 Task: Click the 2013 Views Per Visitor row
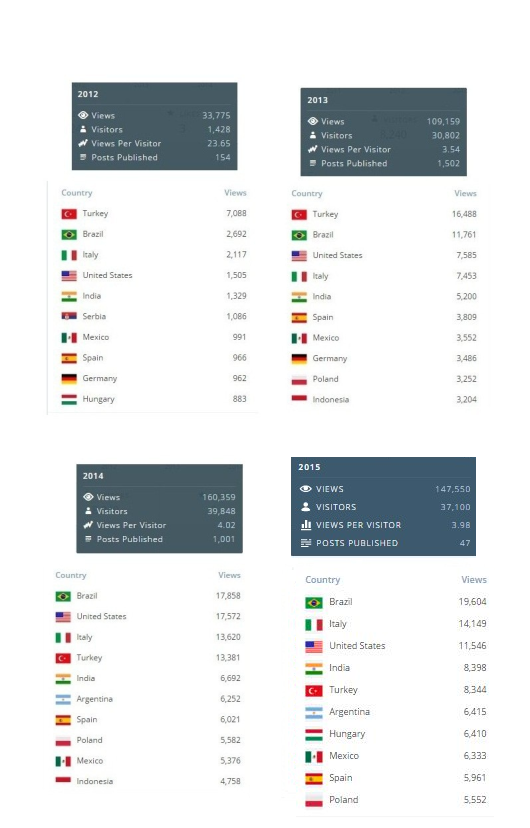(384, 149)
